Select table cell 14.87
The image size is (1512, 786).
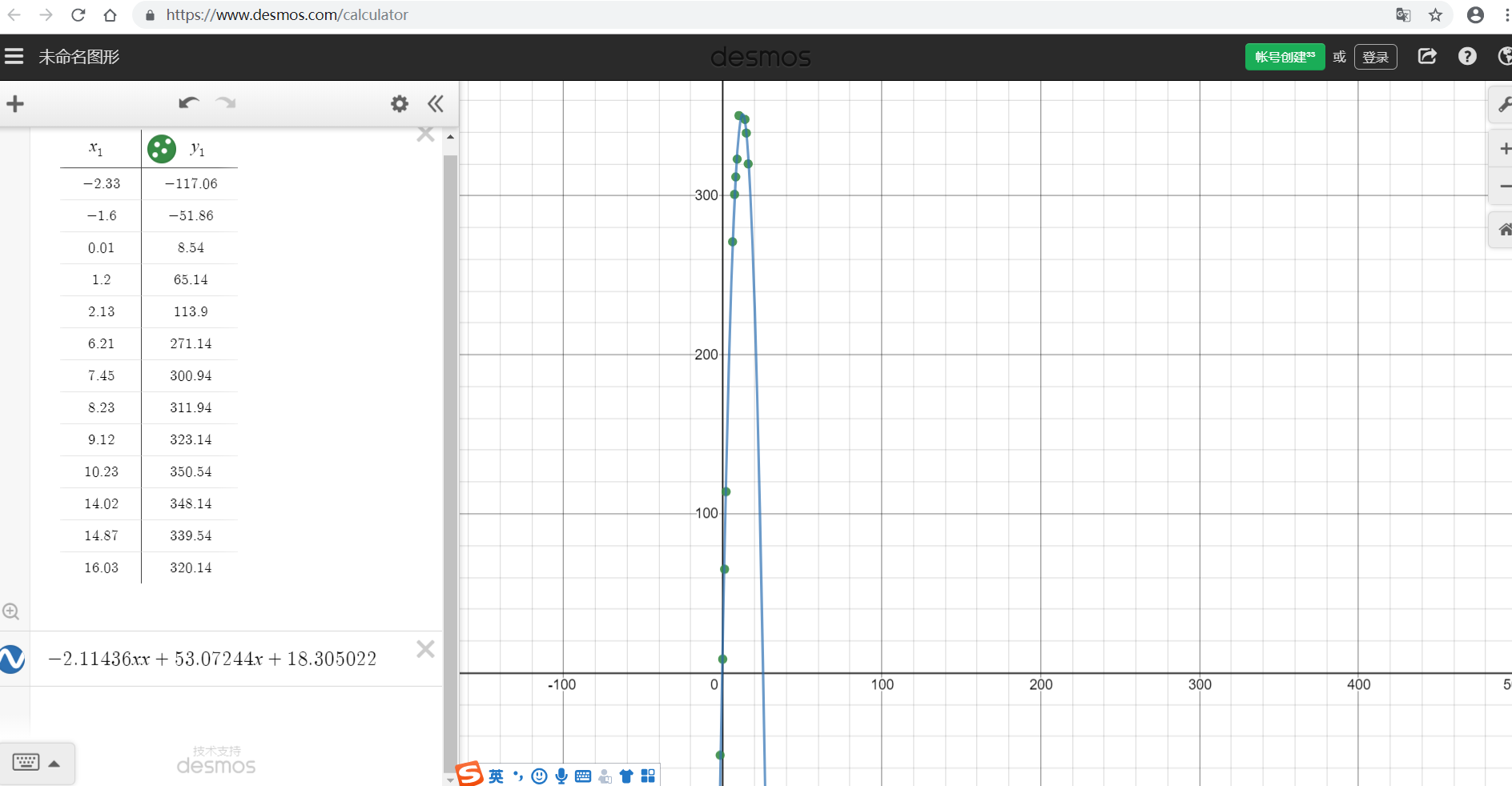101,535
